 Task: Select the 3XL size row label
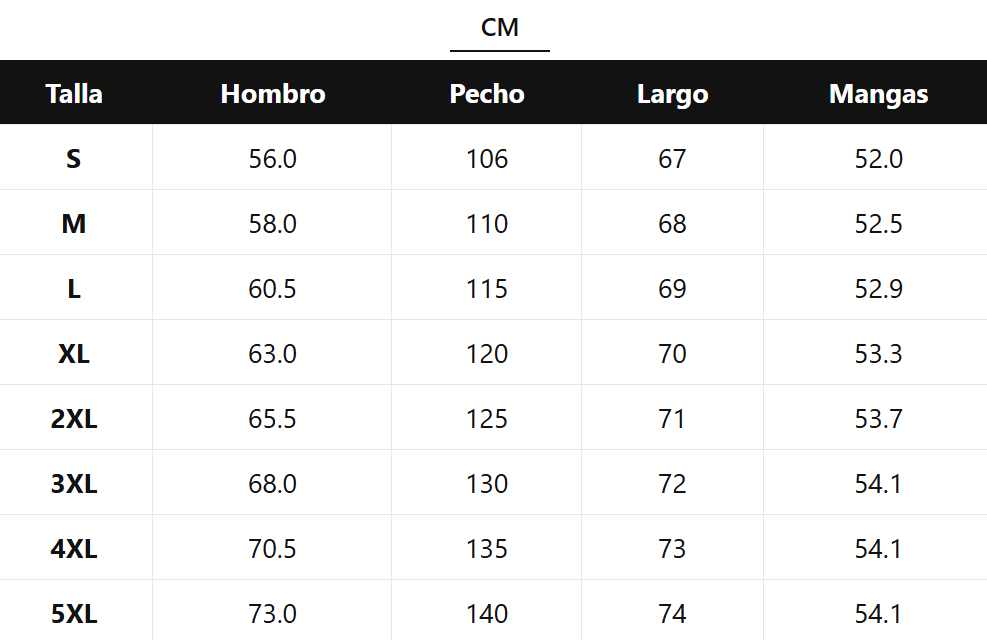click(74, 484)
